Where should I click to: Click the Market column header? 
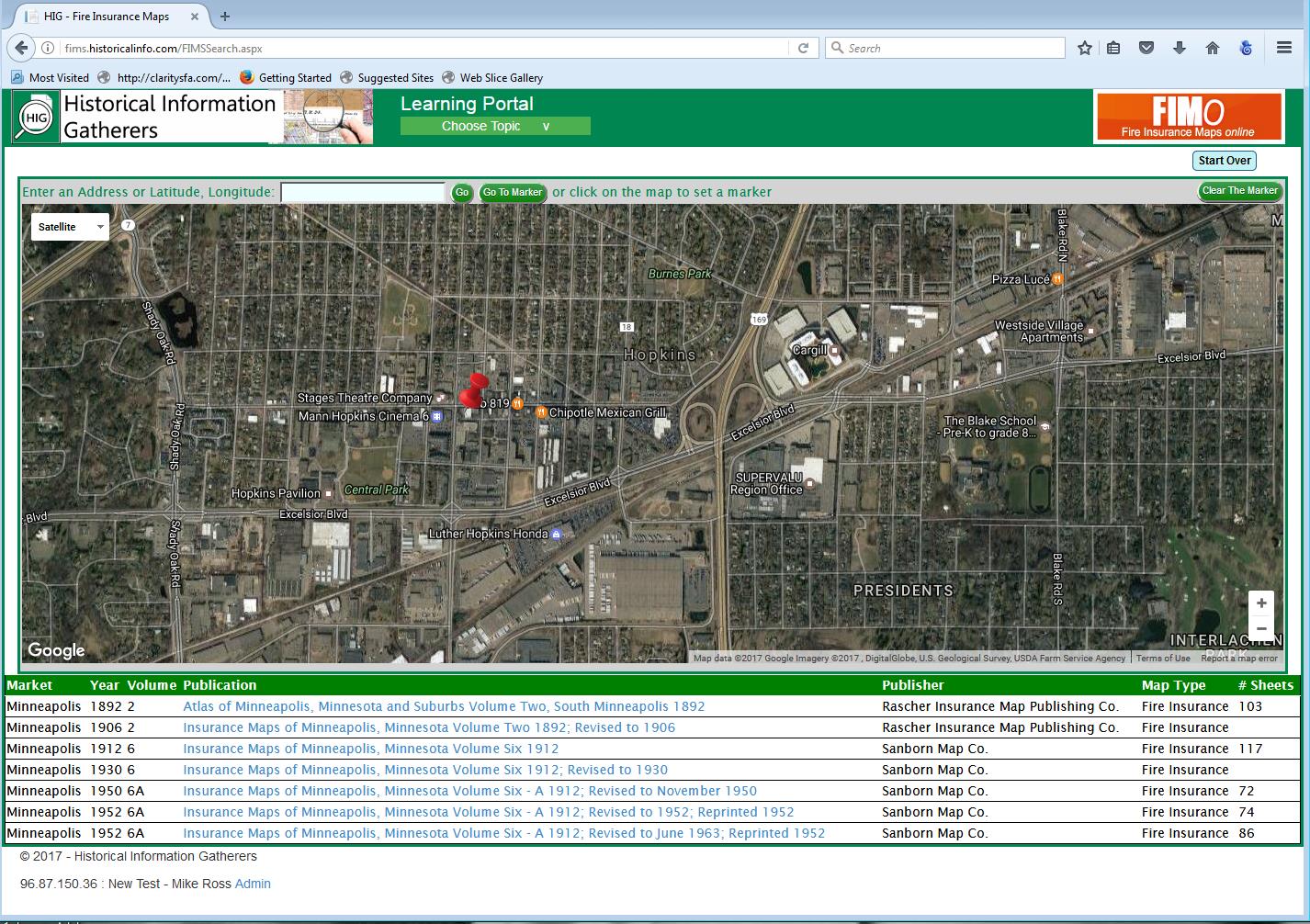[29, 685]
